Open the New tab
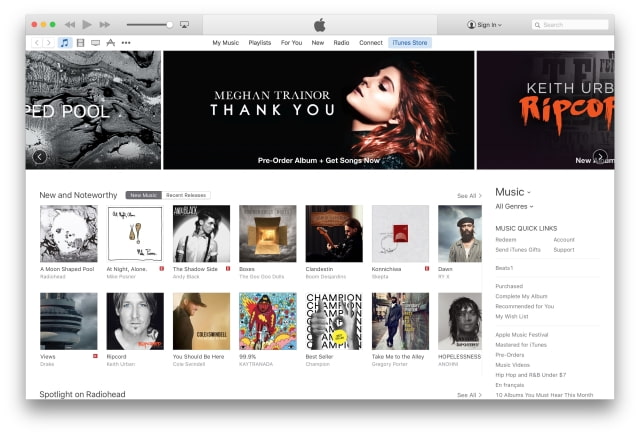 point(318,42)
